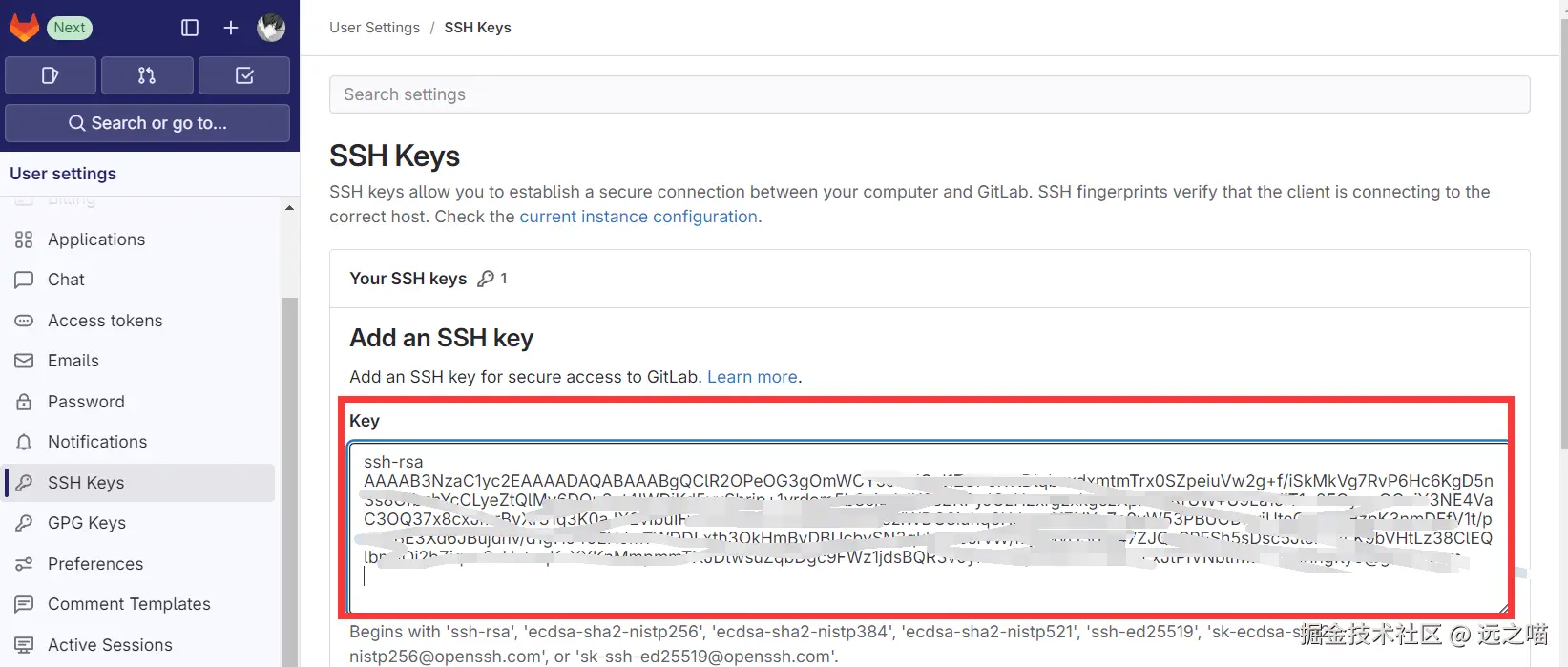Follow the current instance configuration link
This screenshot has height=667, width=1568.
point(638,217)
